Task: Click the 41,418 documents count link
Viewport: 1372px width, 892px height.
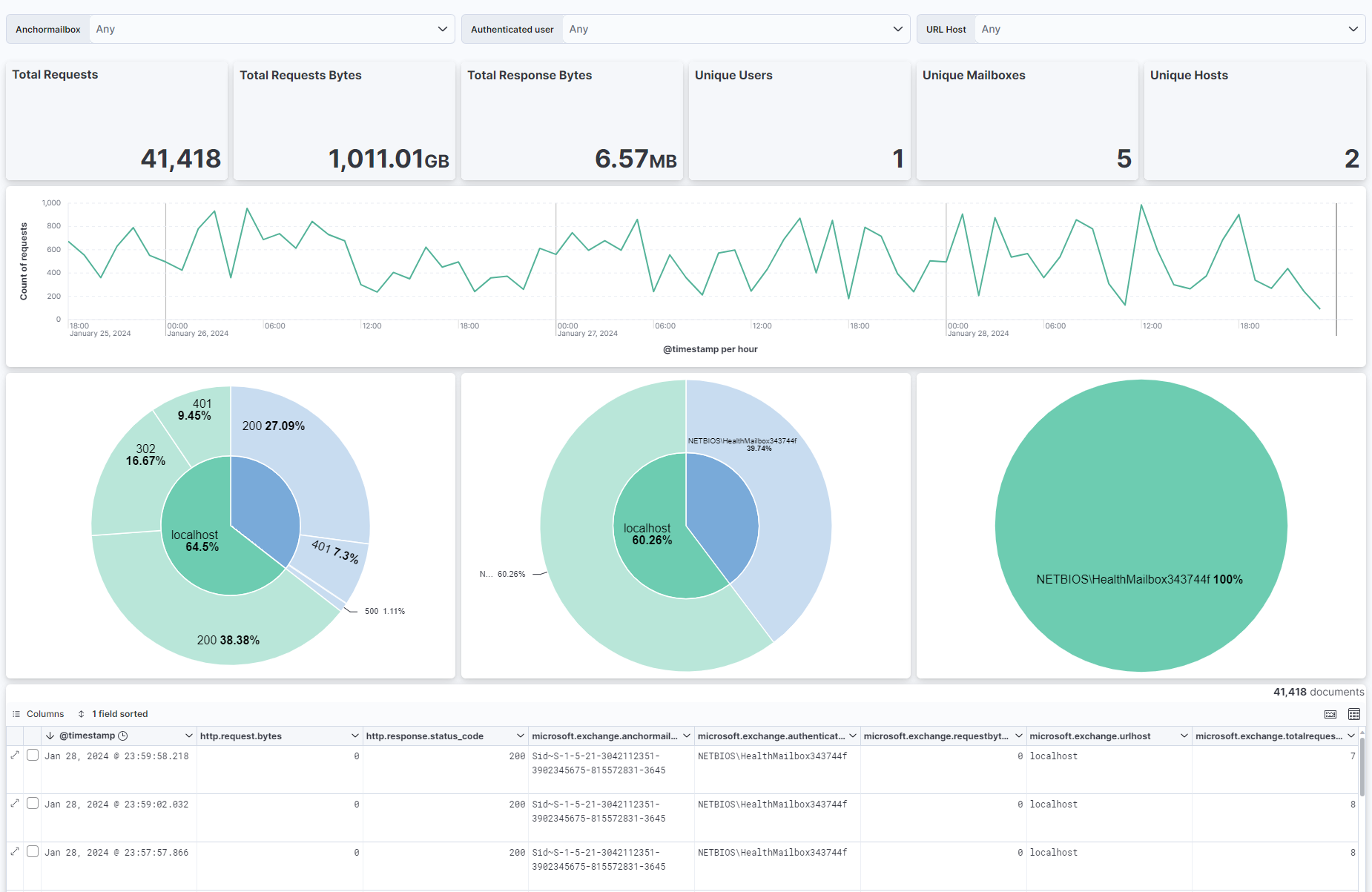Action: click(x=1318, y=691)
